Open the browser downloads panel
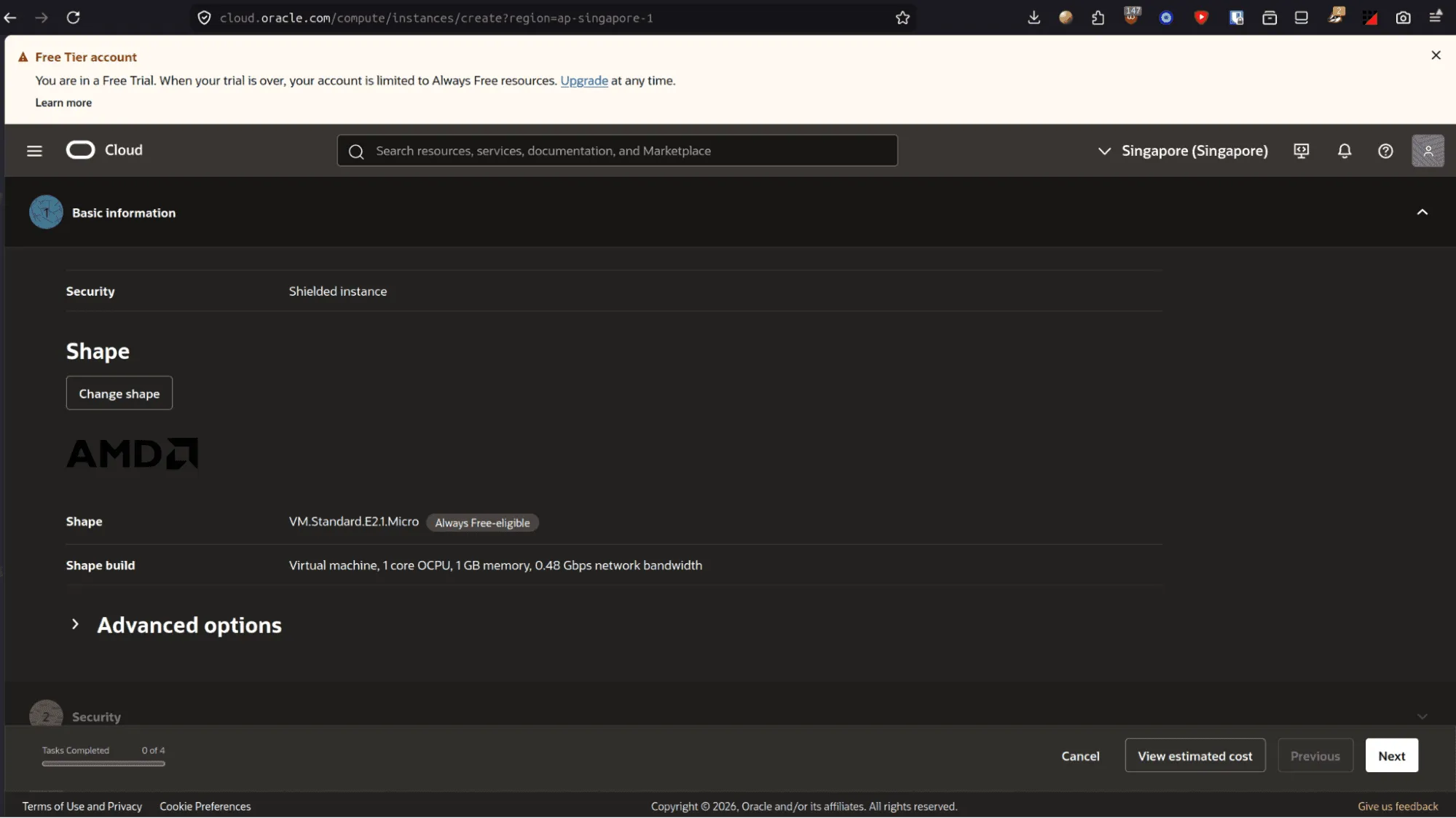Viewport: 1456px width, 818px height. (x=1034, y=17)
